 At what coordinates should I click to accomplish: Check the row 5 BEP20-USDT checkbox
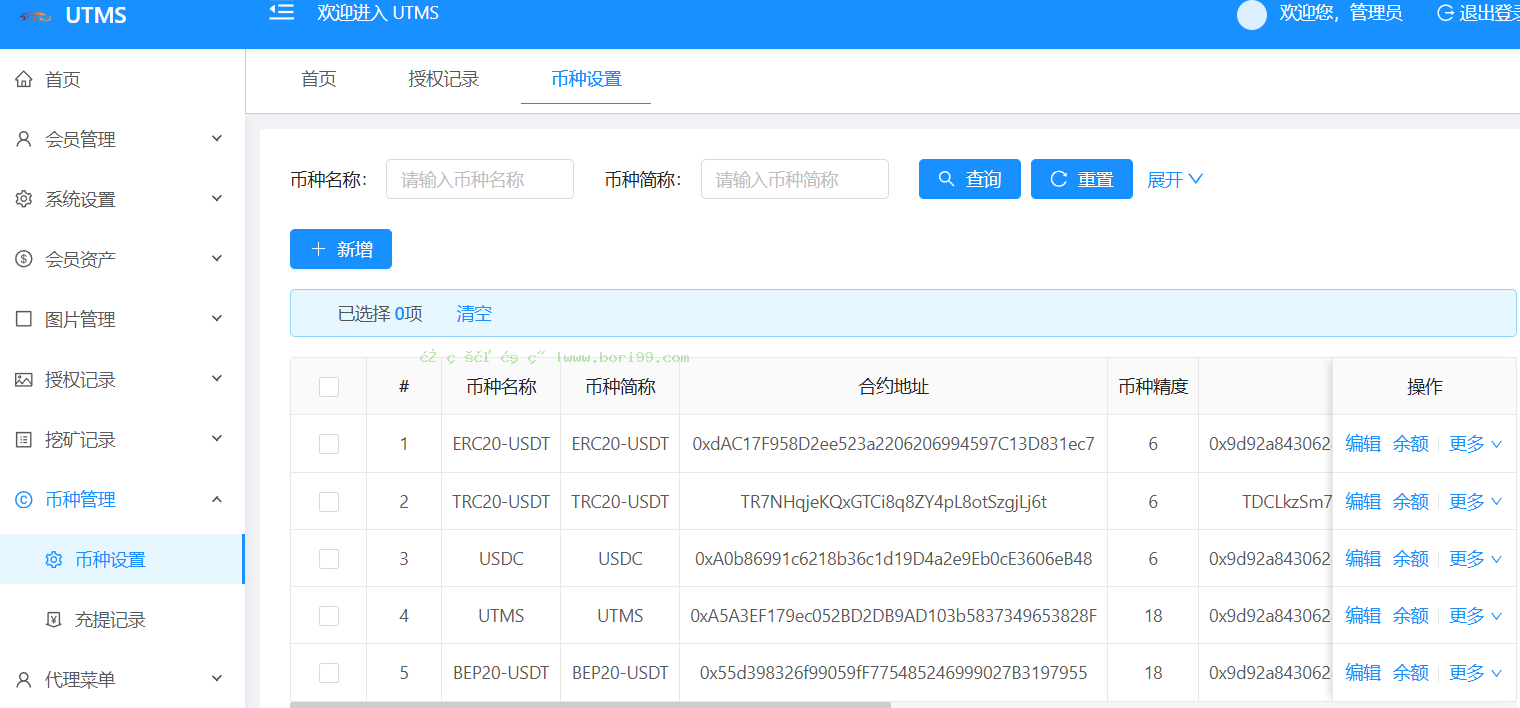[x=329, y=672]
